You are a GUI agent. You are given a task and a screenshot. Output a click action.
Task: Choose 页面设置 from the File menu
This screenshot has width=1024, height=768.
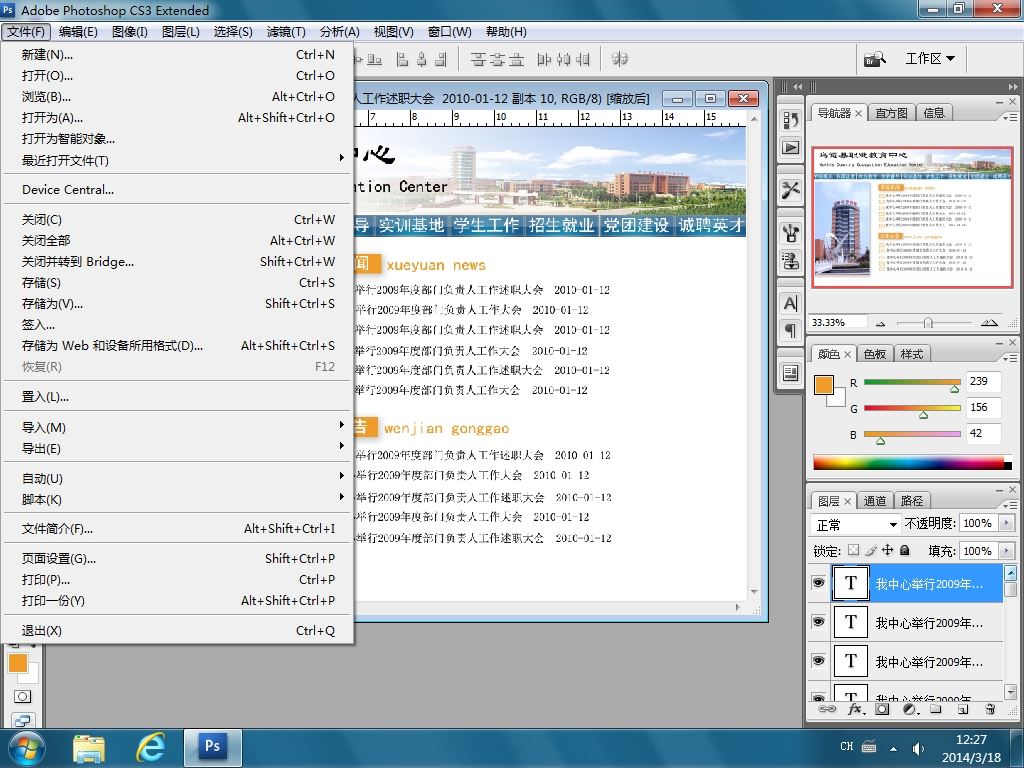[178, 559]
